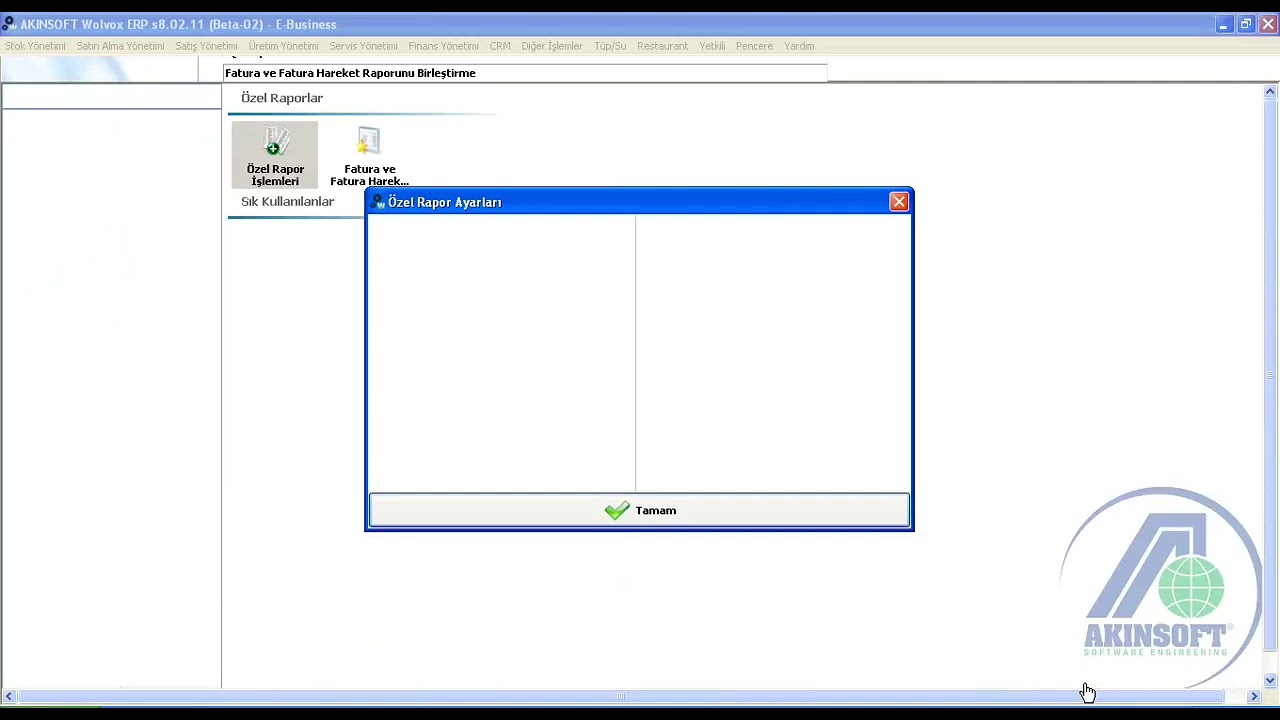
Task: Click the horizontal scrollbar left arrow
Action: [x=9, y=696]
